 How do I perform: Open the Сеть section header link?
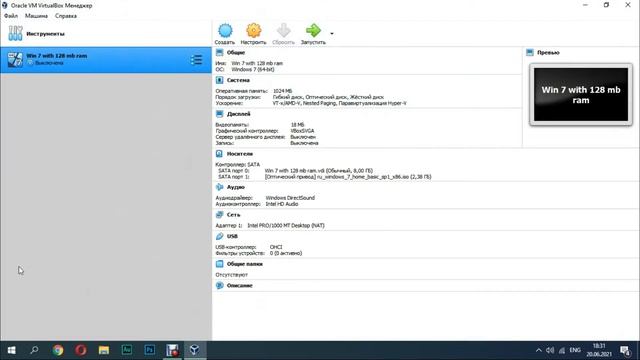233,215
